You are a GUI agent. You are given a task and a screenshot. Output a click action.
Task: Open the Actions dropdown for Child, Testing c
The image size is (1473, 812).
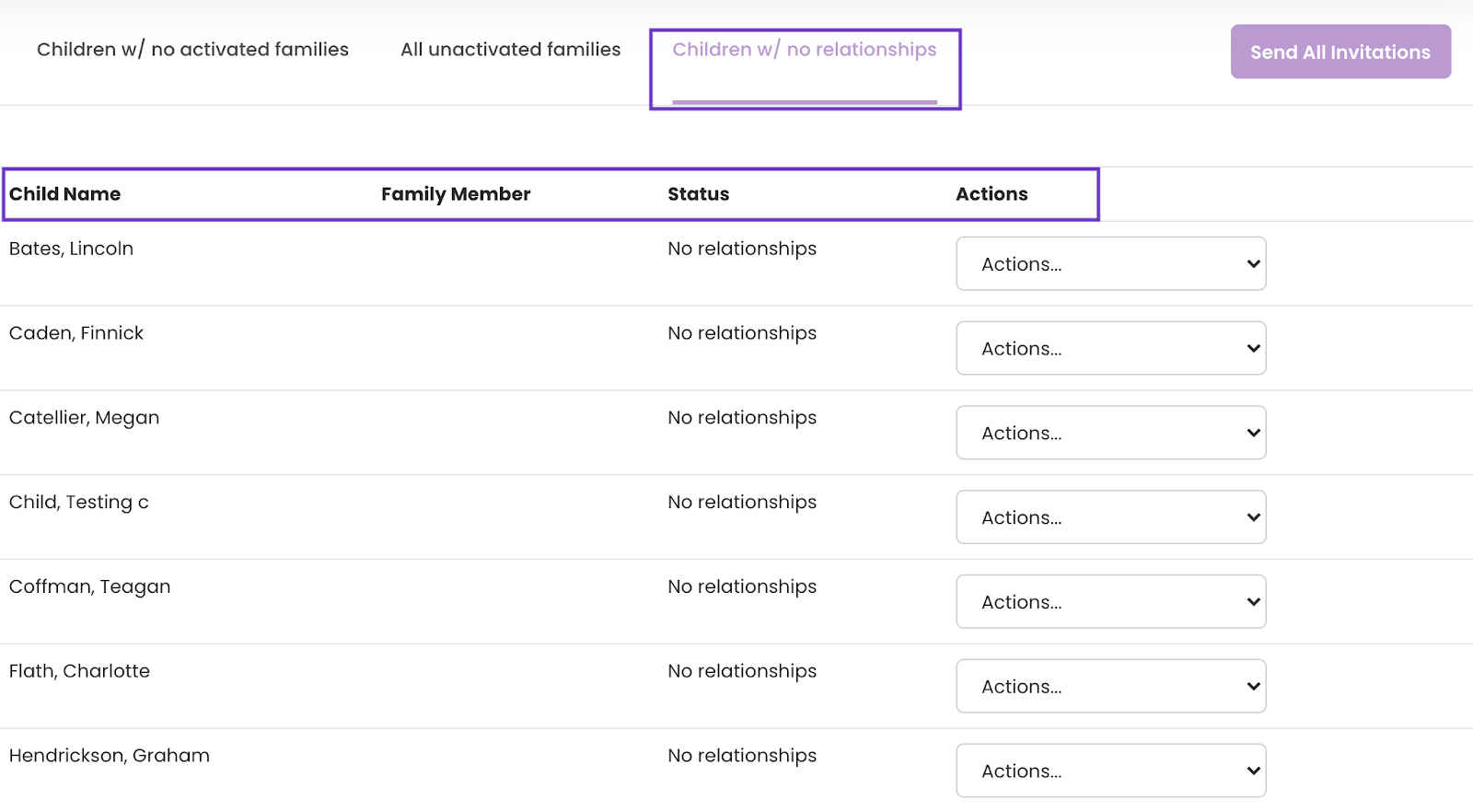pos(1111,517)
